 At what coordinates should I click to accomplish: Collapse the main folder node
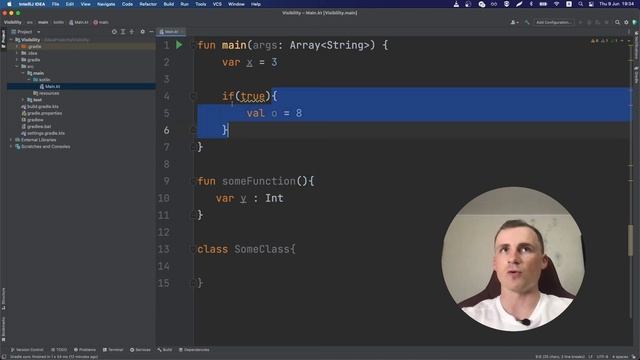click(x=23, y=73)
